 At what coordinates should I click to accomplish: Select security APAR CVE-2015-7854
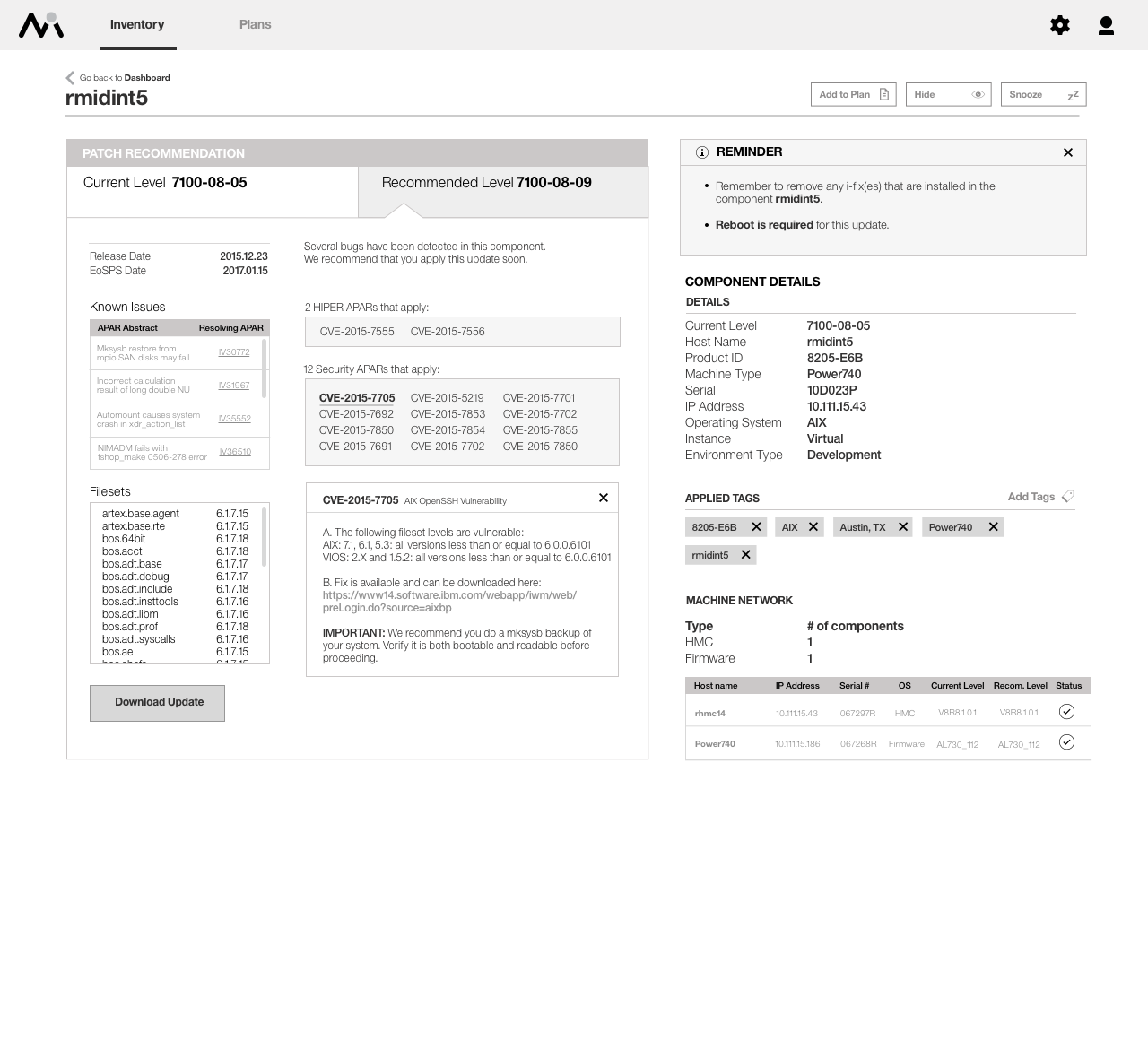(x=448, y=430)
